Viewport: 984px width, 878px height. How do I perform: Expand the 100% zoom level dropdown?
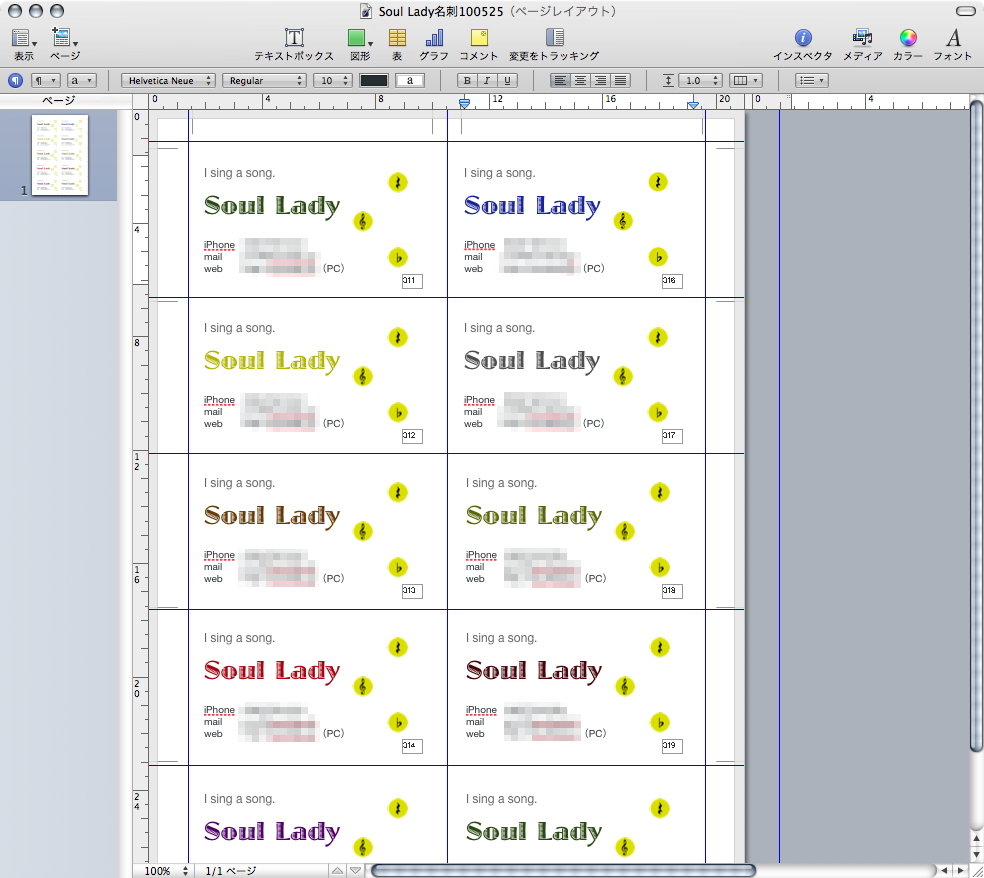(164, 871)
